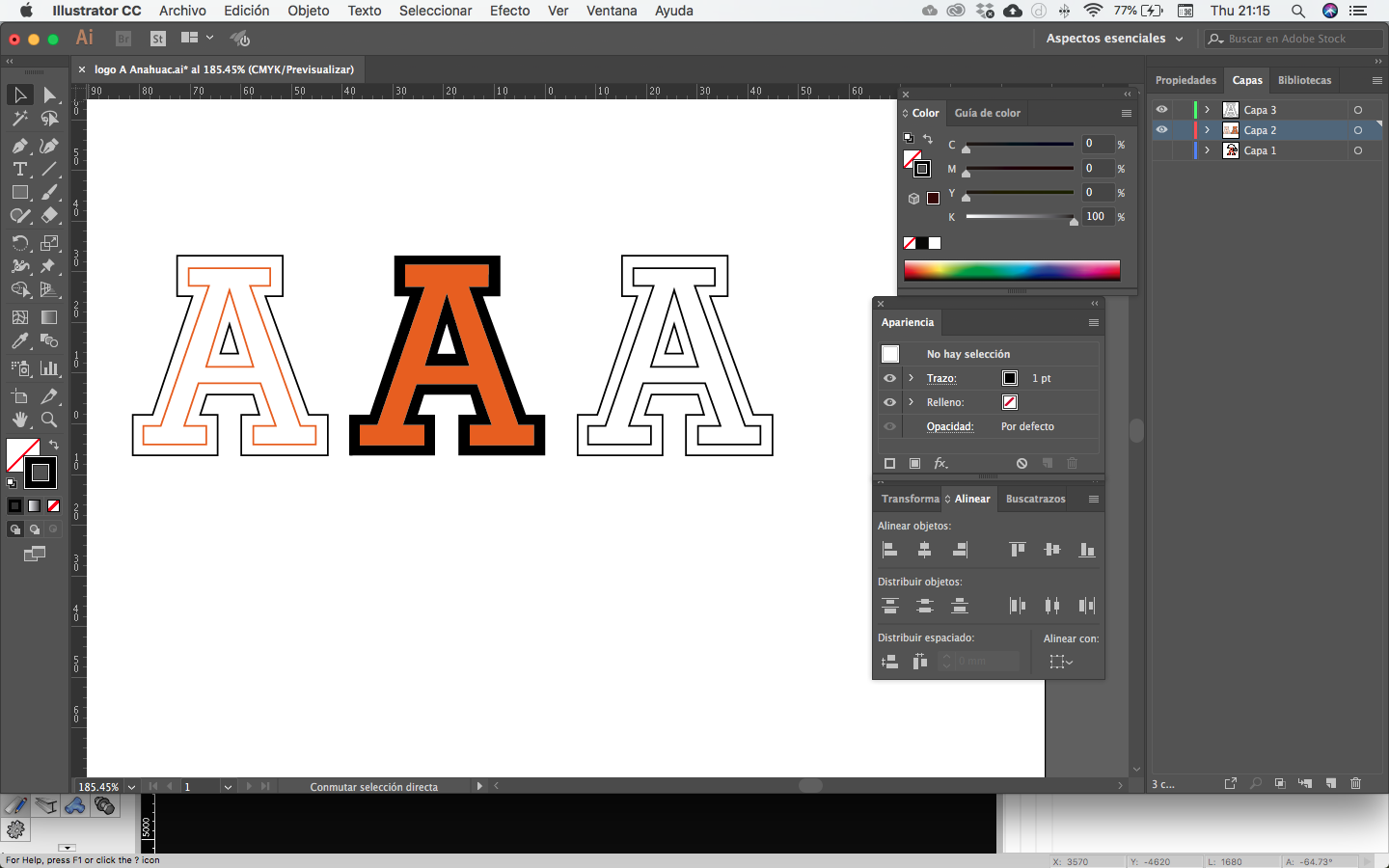Expand Trazo attributes in Apariencia
Viewport: 1389px width, 868px height.
[x=911, y=378]
